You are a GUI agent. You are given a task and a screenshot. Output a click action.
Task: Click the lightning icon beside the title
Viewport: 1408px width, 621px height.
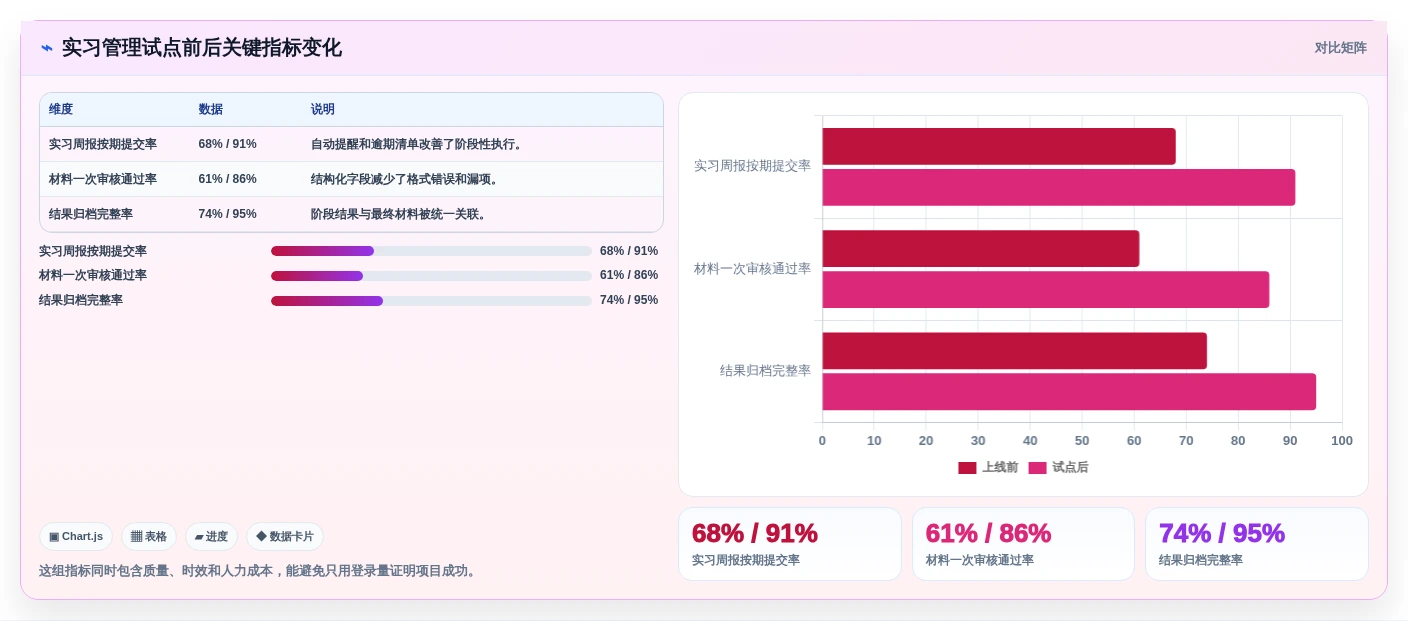(46, 48)
